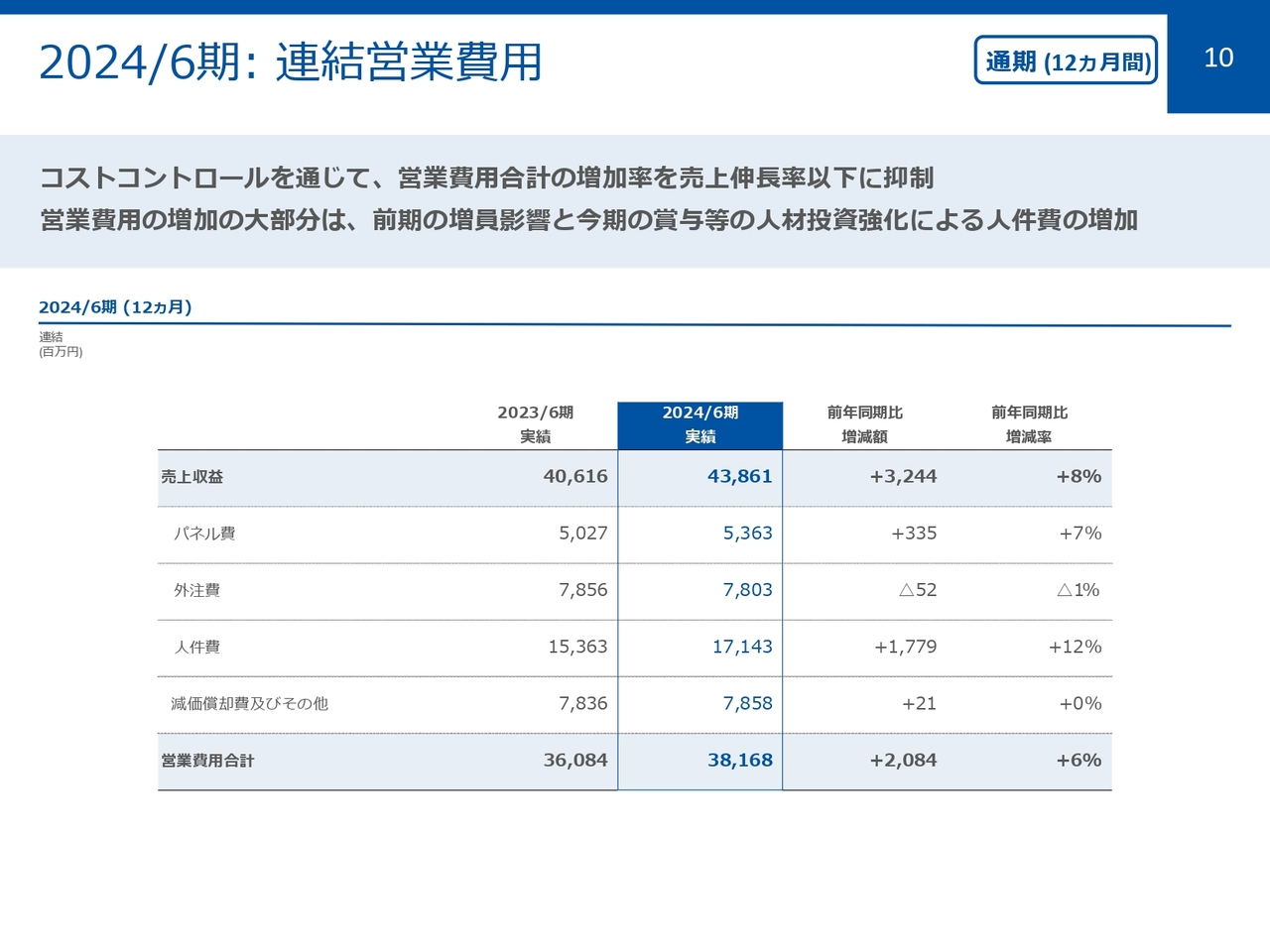Select the highlighted 2024/6期 実績 column header

700,424
